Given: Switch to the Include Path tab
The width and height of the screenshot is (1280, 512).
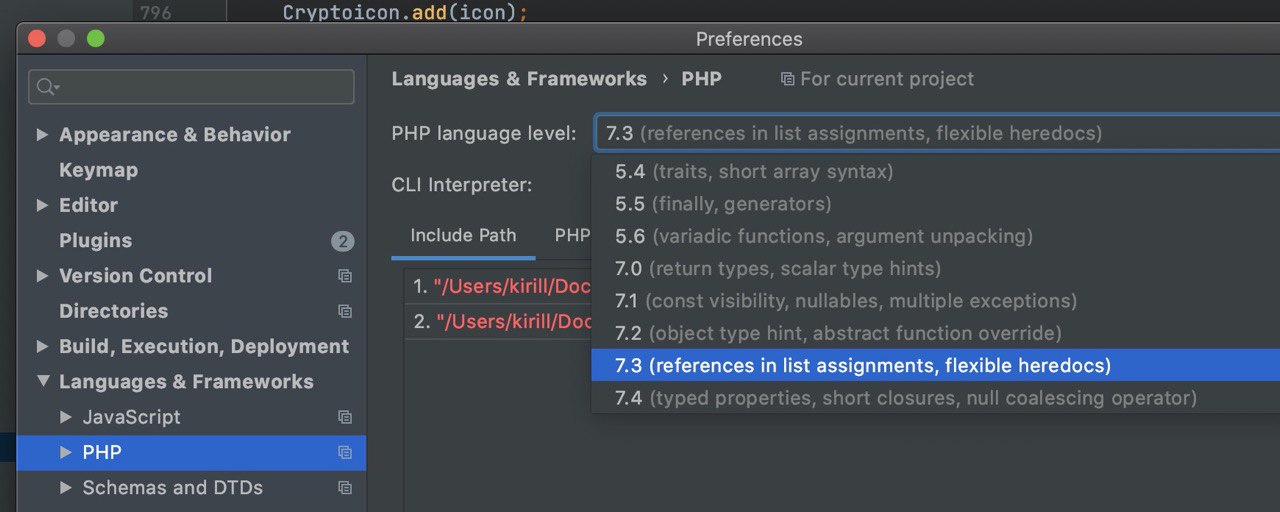Looking at the screenshot, I should pos(463,236).
